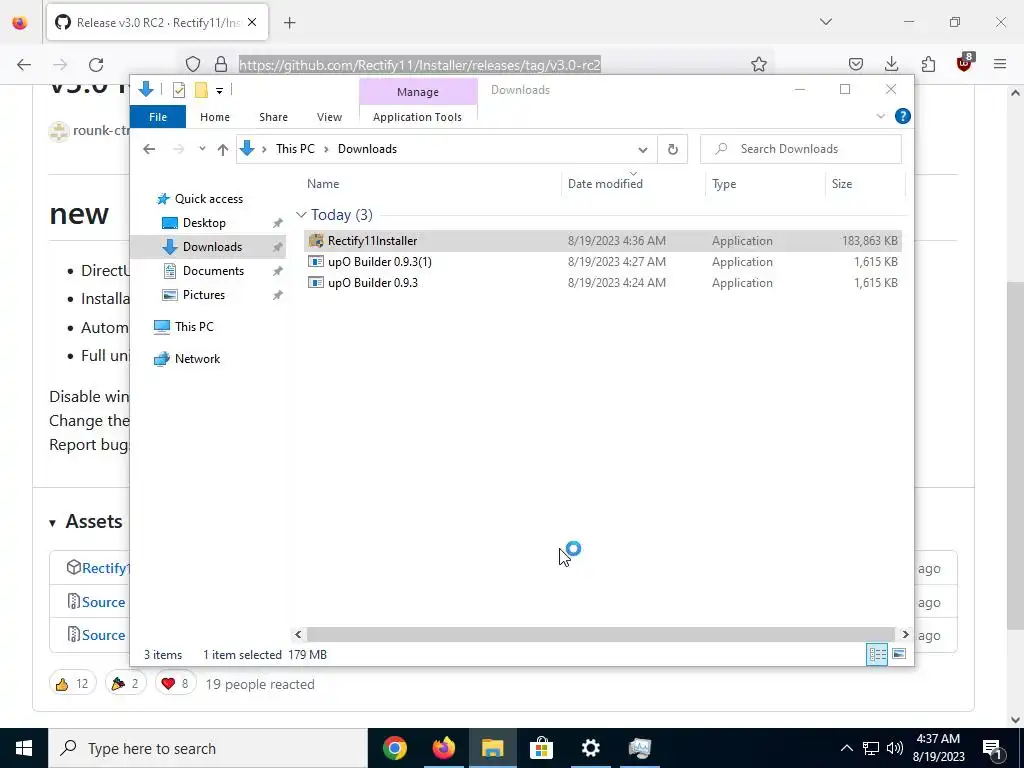
Task: Open Desktop in navigation pane
Action: pos(194,223)
